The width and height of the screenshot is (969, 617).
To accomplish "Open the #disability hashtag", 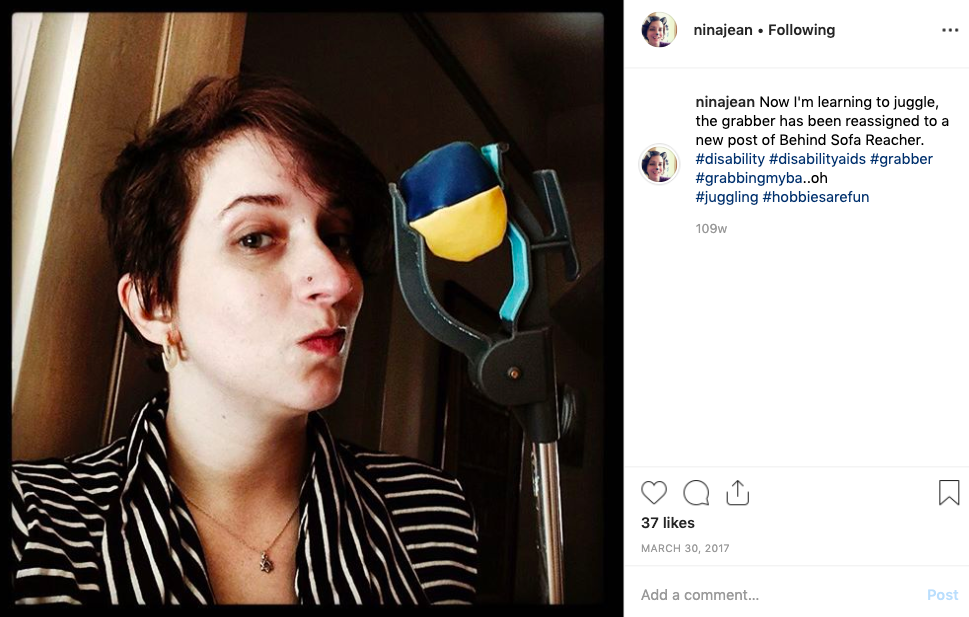I will tap(730, 159).
